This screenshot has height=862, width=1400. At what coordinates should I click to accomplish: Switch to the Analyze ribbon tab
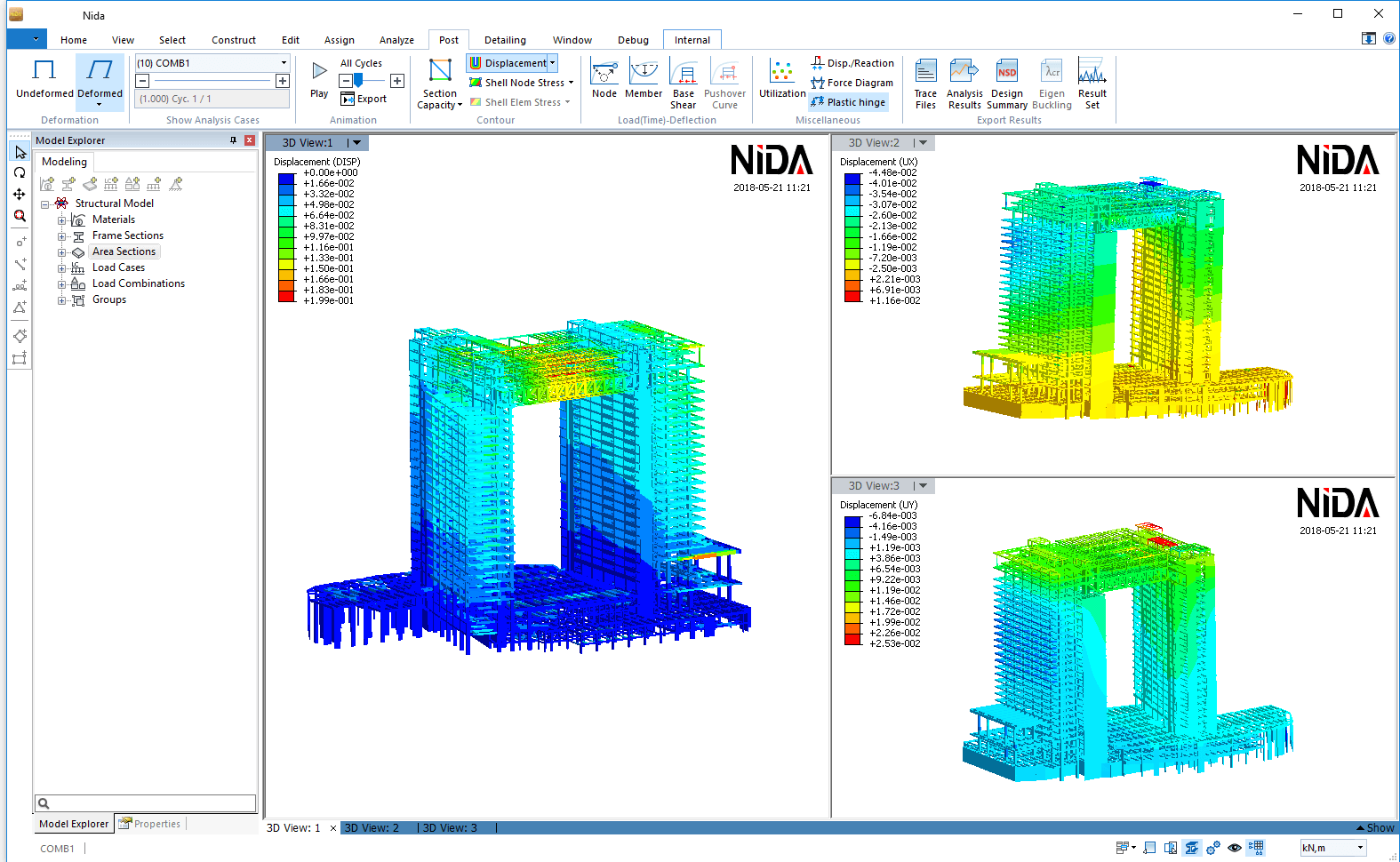tap(396, 40)
